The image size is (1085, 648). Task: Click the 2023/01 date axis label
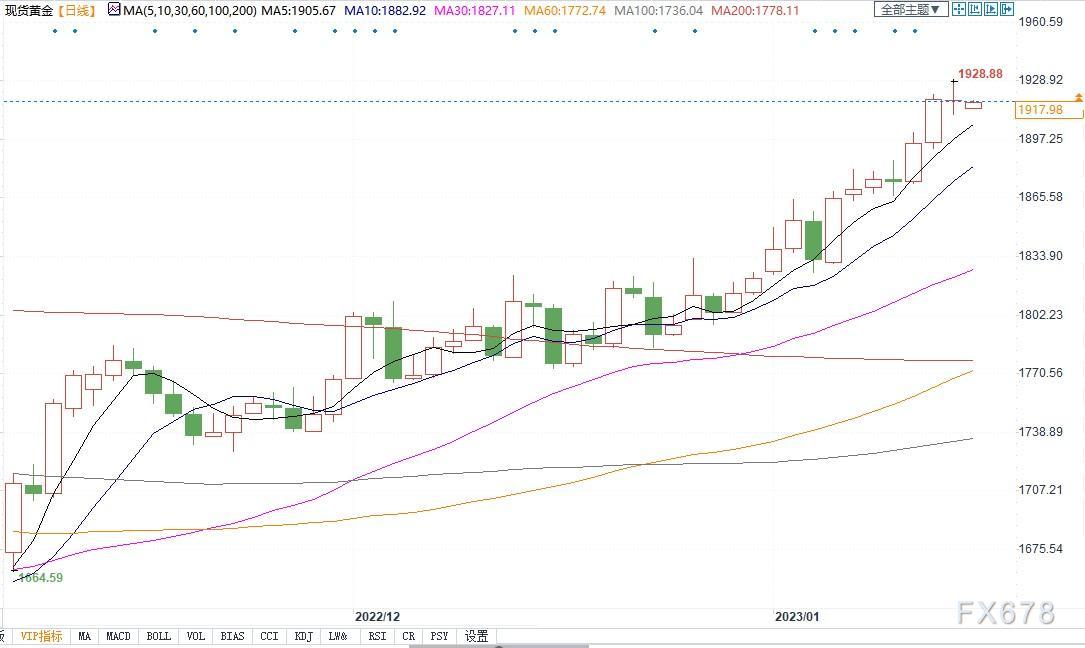(x=796, y=616)
